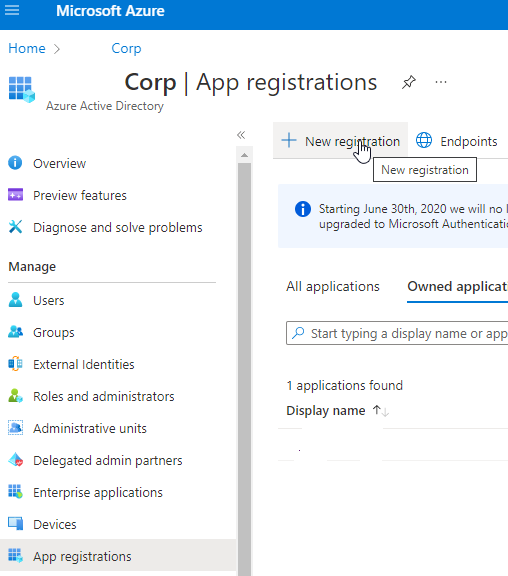
Task: Click the Display name sort arrows
Action: pyautogui.click(x=381, y=411)
